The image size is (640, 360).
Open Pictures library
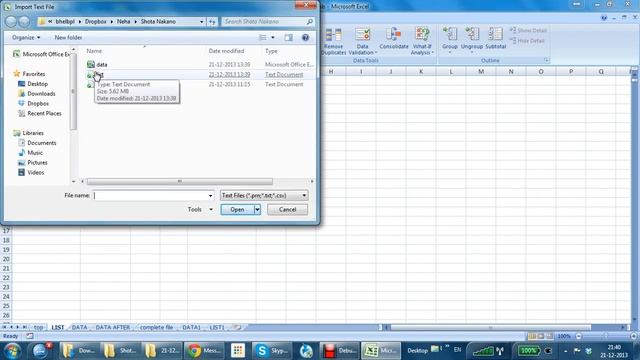33,162
